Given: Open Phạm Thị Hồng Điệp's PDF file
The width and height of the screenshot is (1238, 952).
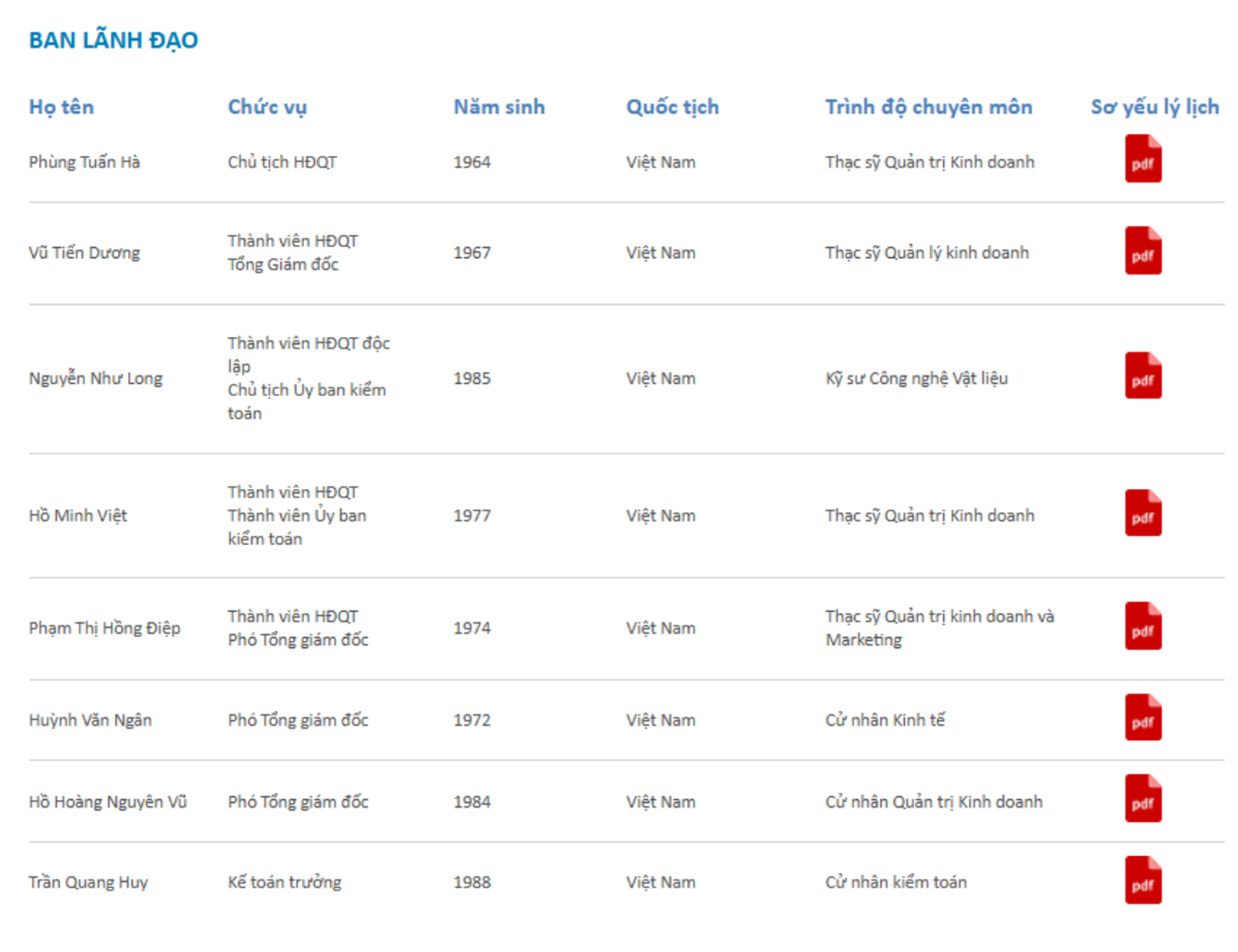Looking at the screenshot, I should point(1142,626).
